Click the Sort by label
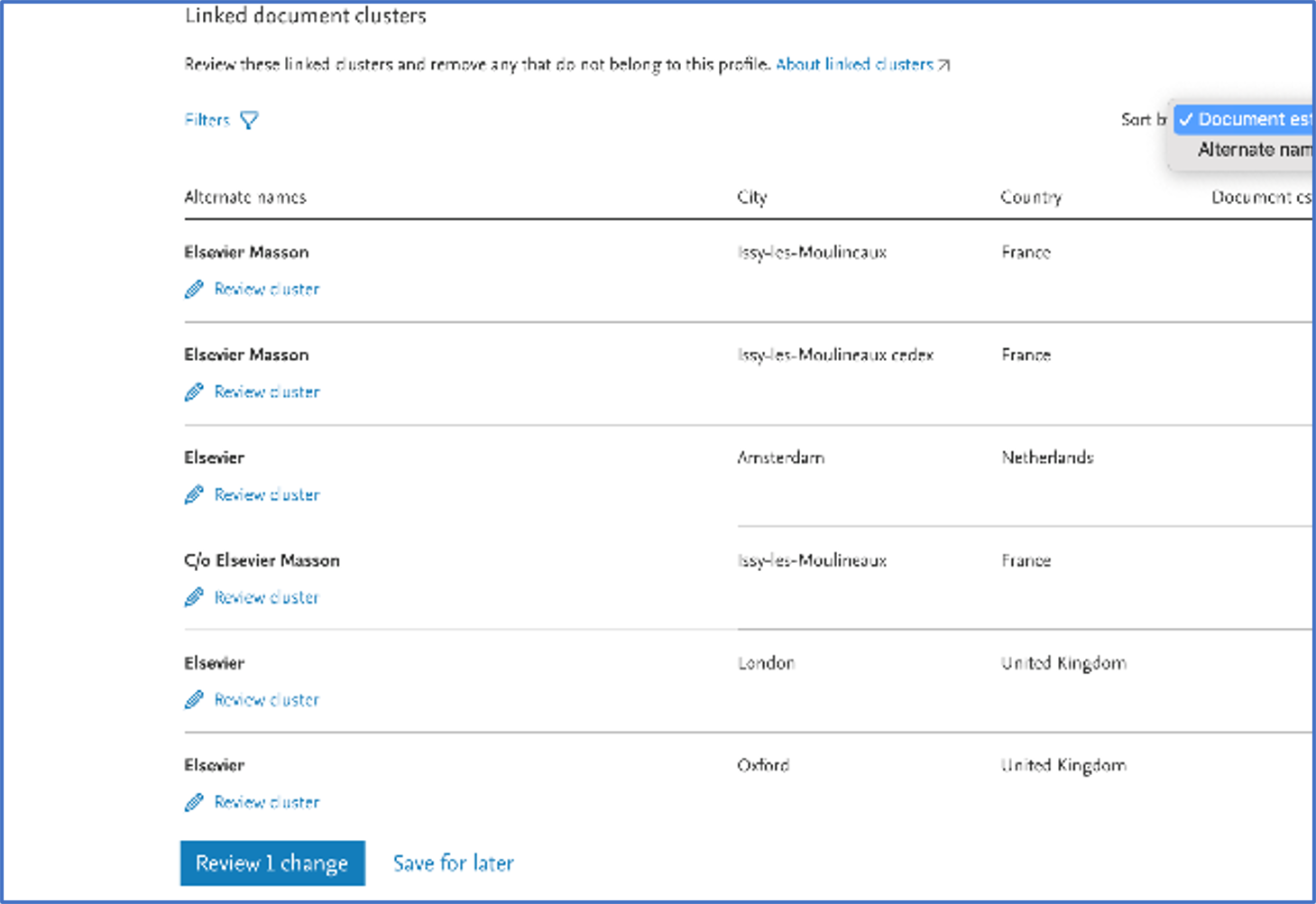The width and height of the screenshot is (1316, 904). pyautogui.click(x=1144, y=119)
